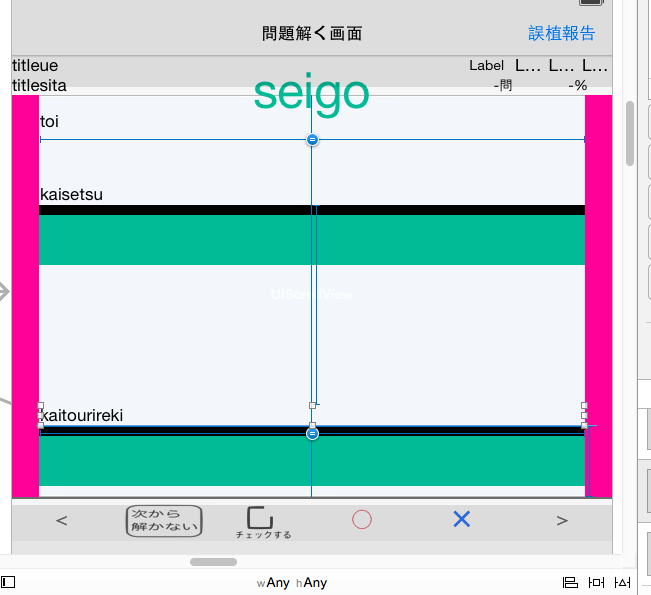Image resolution: width=651 pixels, height=595 pixels.
Task: Open the Align constraints menu icon
Action: coord(570,583)
